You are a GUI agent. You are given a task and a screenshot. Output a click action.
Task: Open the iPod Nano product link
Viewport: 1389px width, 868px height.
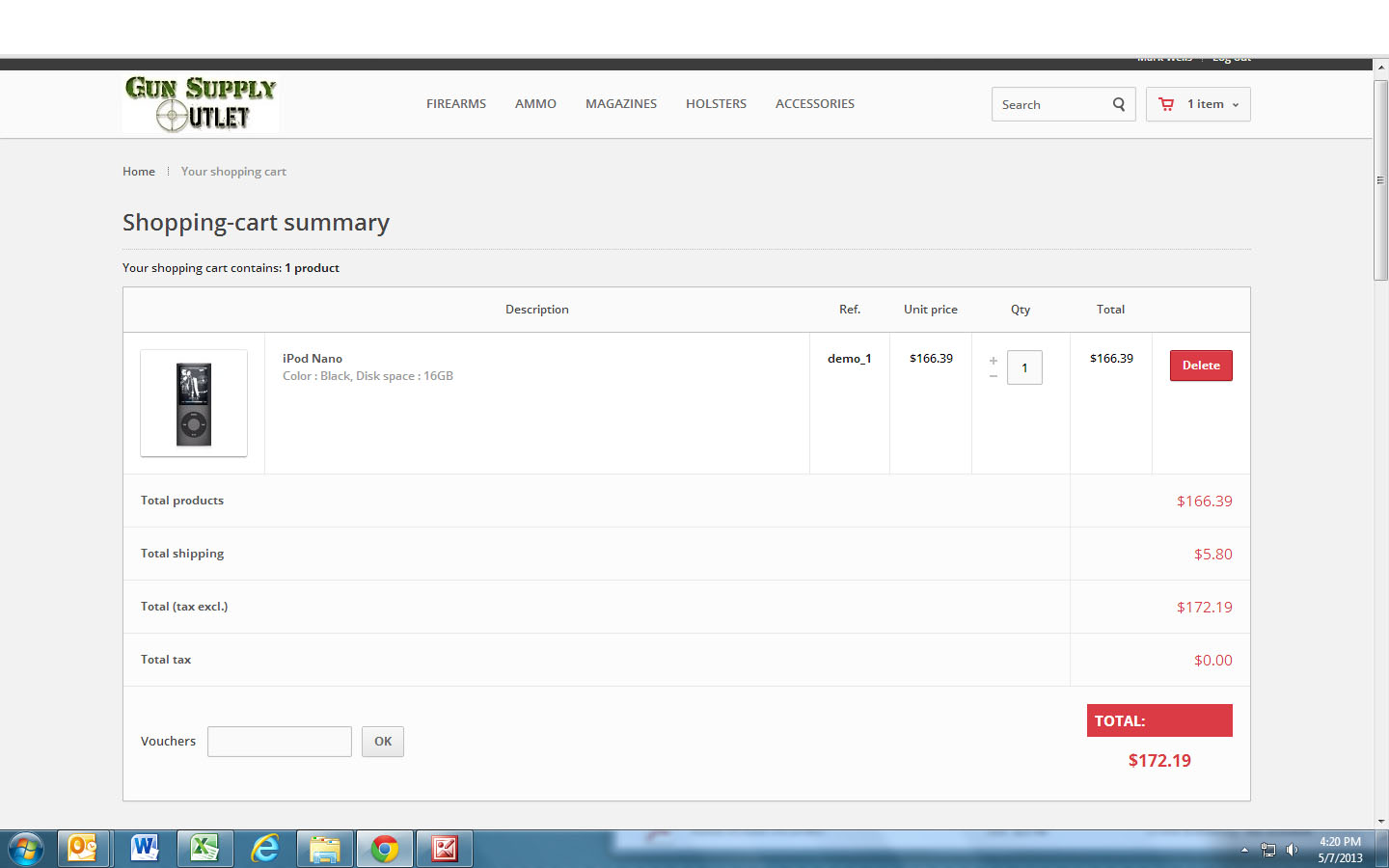[x=313, y=359]
